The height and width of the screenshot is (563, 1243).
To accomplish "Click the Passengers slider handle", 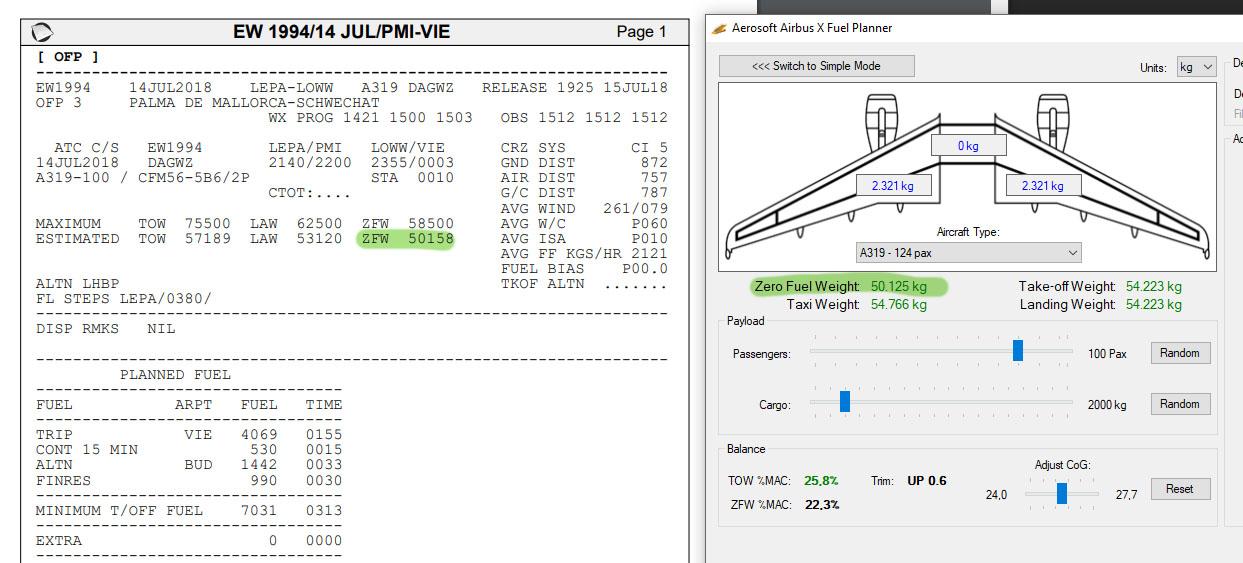I will coord(1018,350).
